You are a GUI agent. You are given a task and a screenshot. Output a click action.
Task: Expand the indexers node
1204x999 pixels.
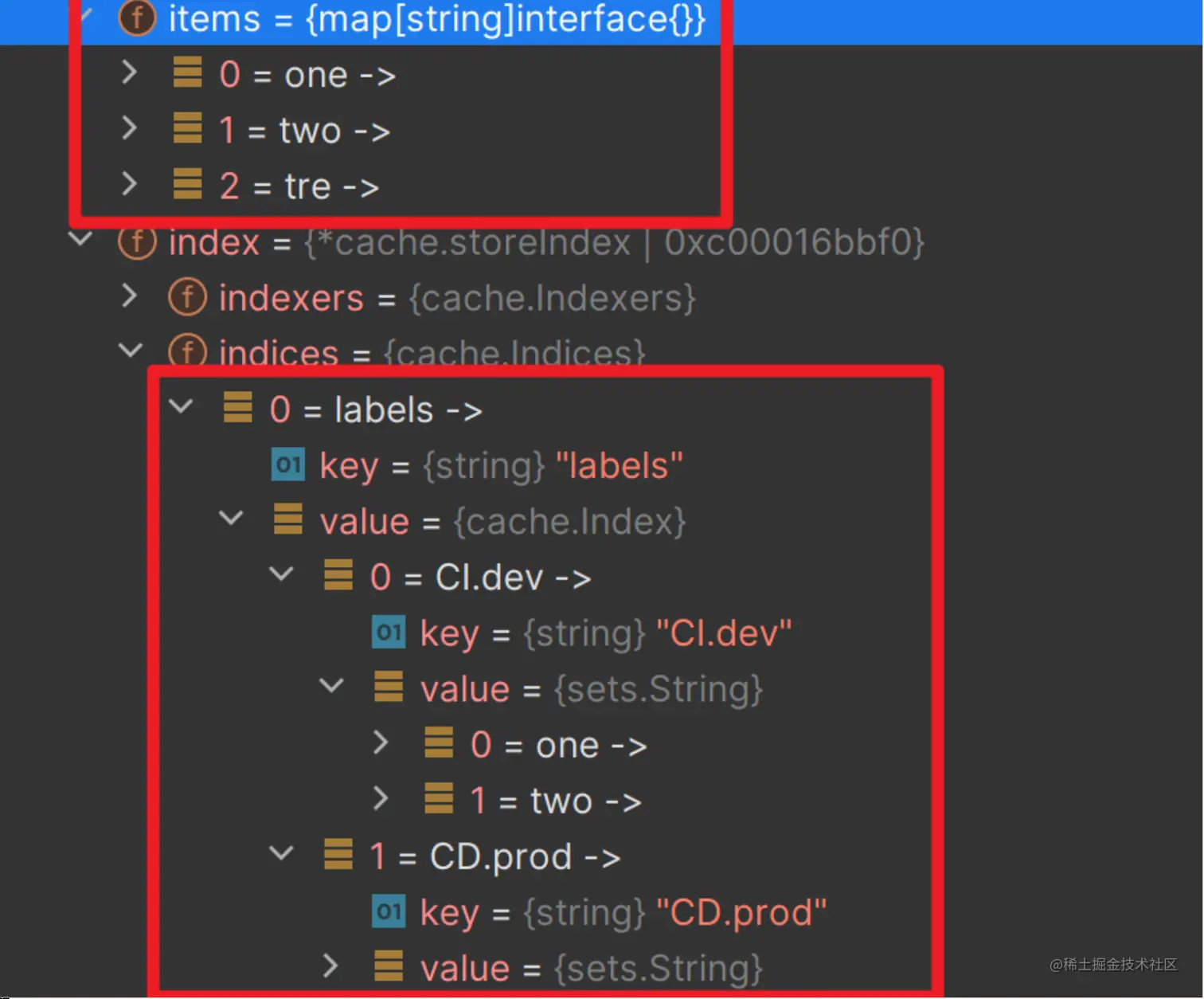(130, 296)
